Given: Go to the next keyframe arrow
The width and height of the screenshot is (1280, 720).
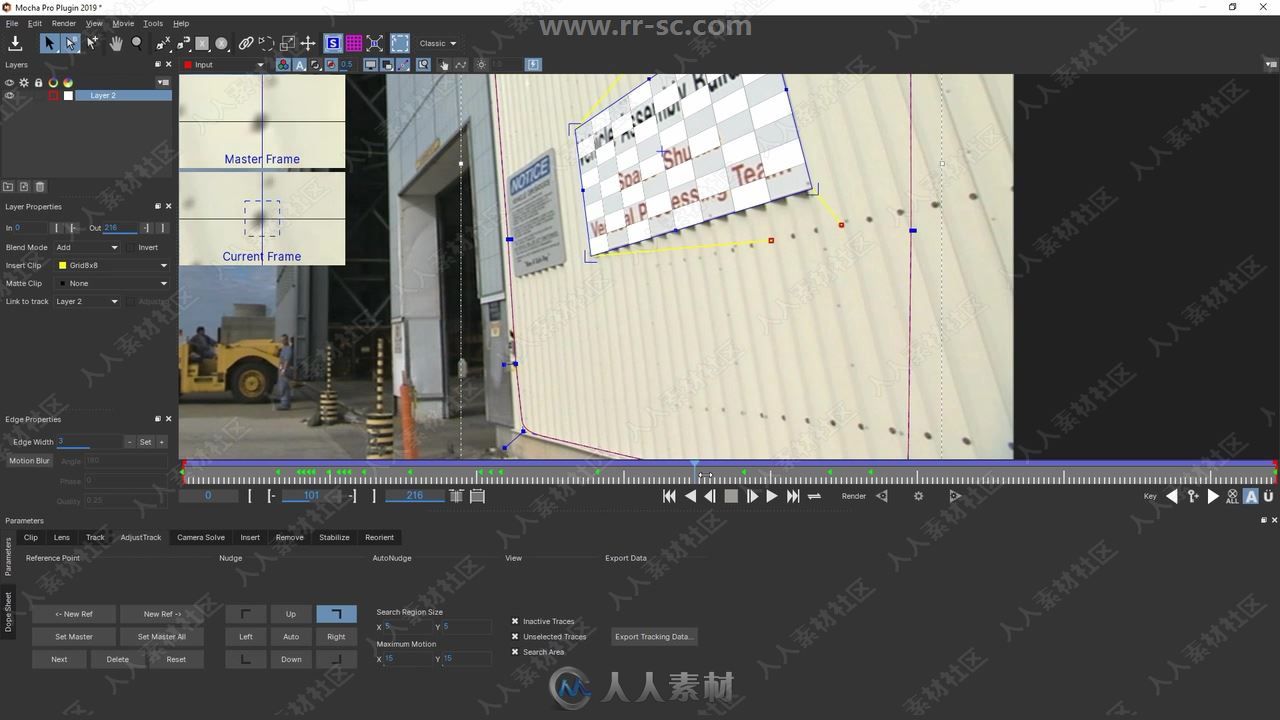Looking at the screenshot, I should click(x=1213, y=496).
